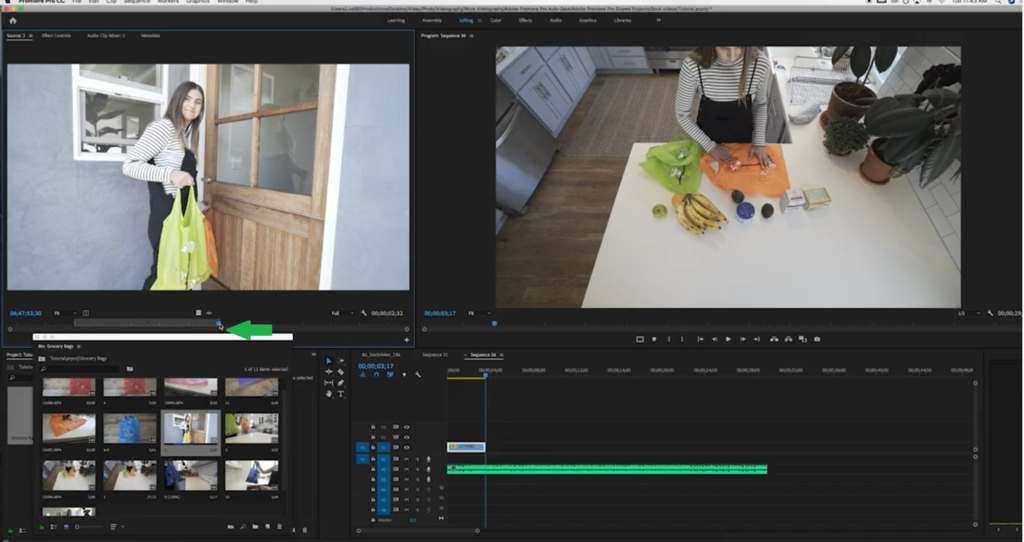
Task: Toggle lock on the V1 track
Action: 373,447
